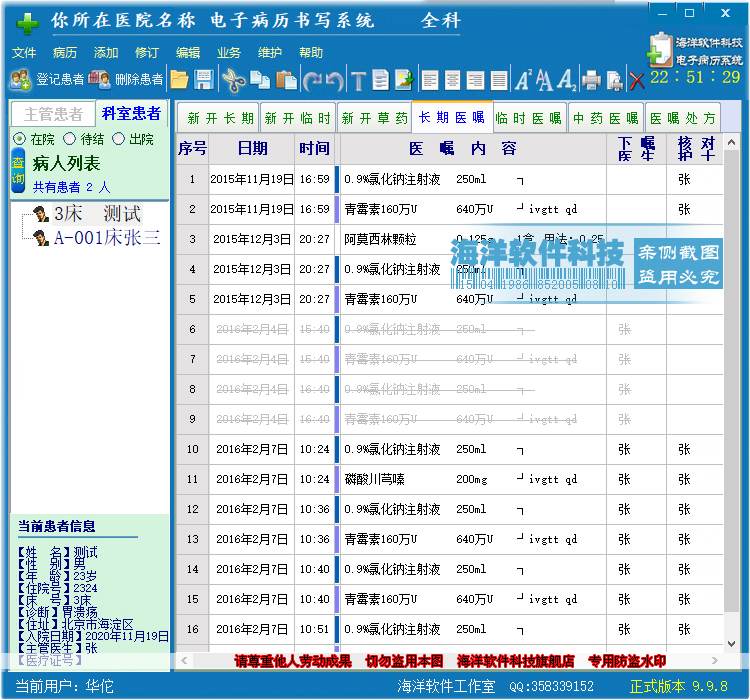Click the redo arrow icon
This screenshot has height=700, width=750.
pos(313,81)
